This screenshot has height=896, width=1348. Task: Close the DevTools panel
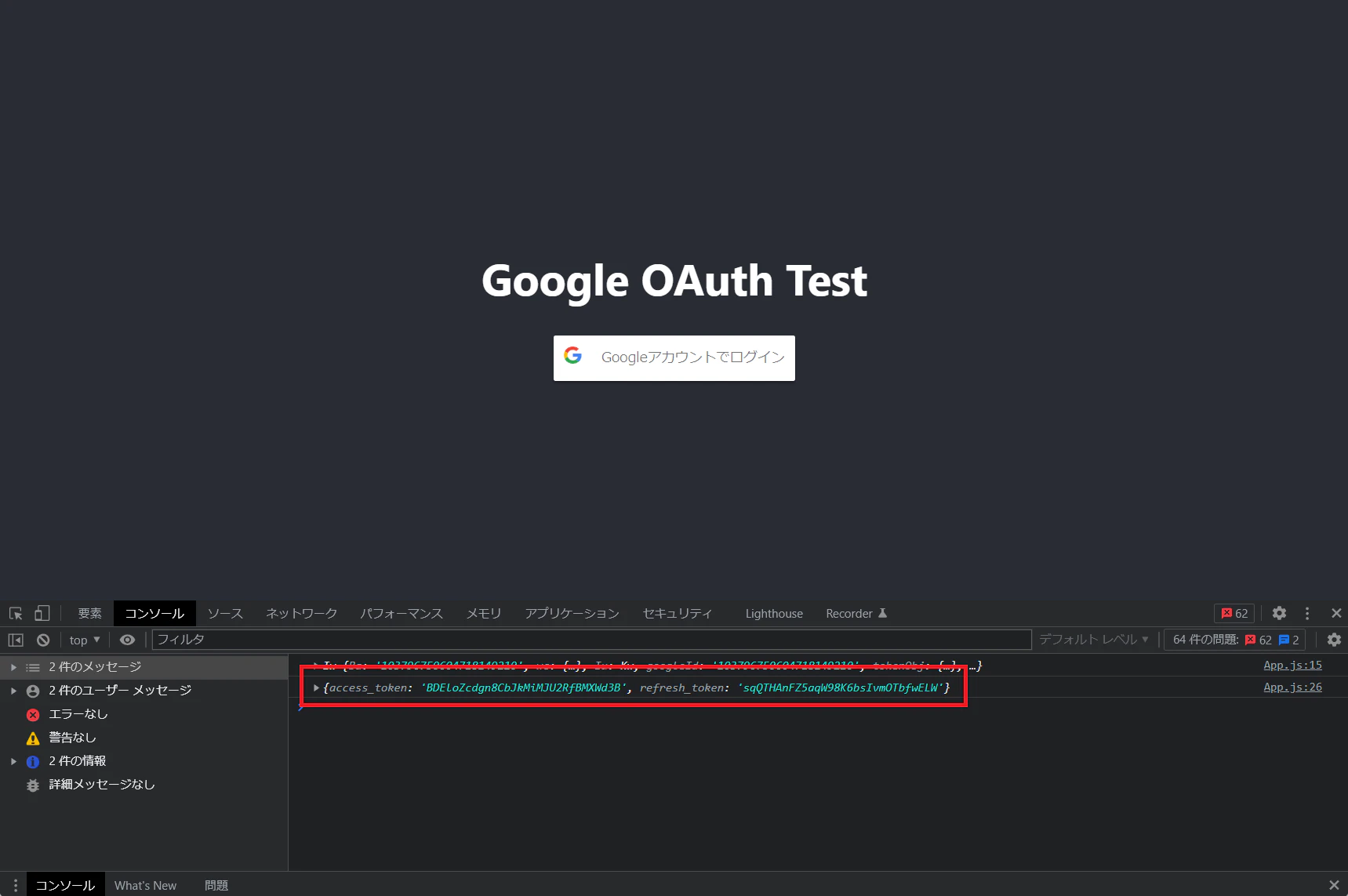coord(1336,613)
